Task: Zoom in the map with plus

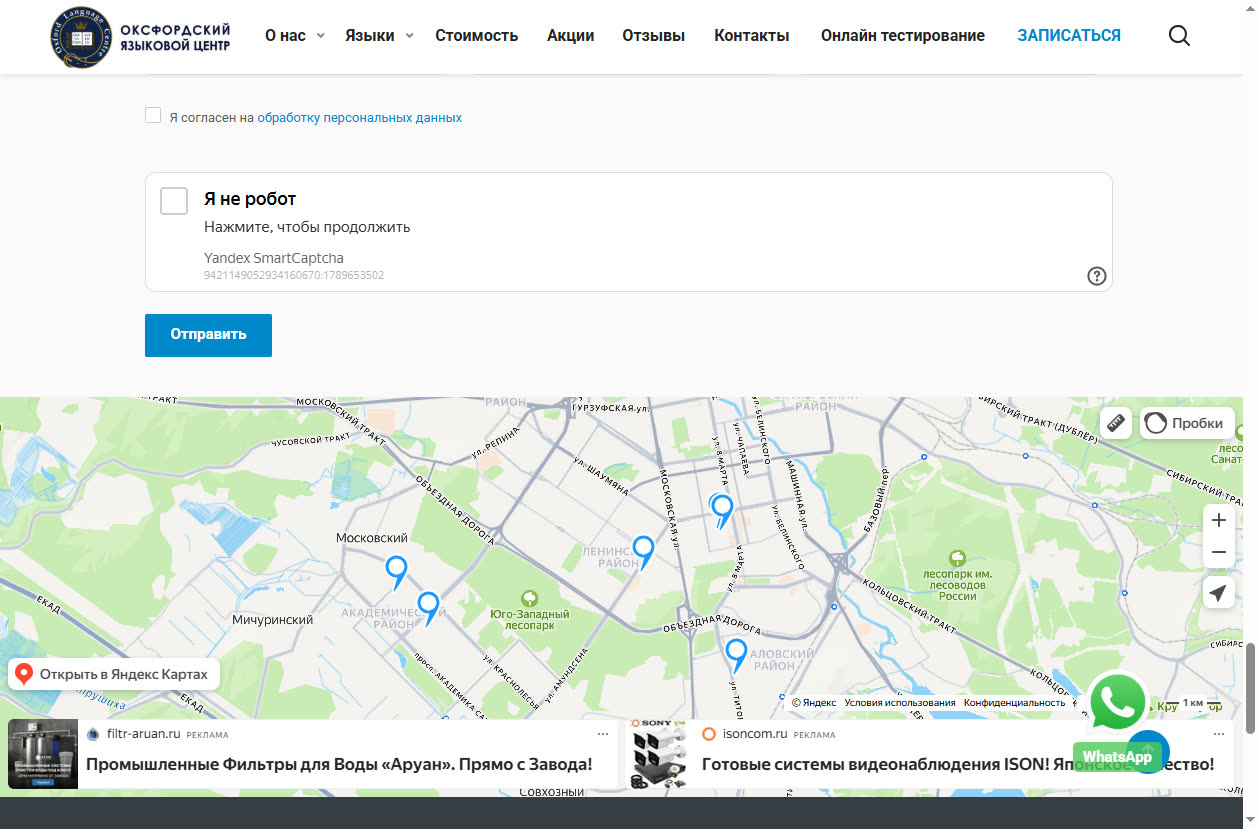Action: 1218,520
